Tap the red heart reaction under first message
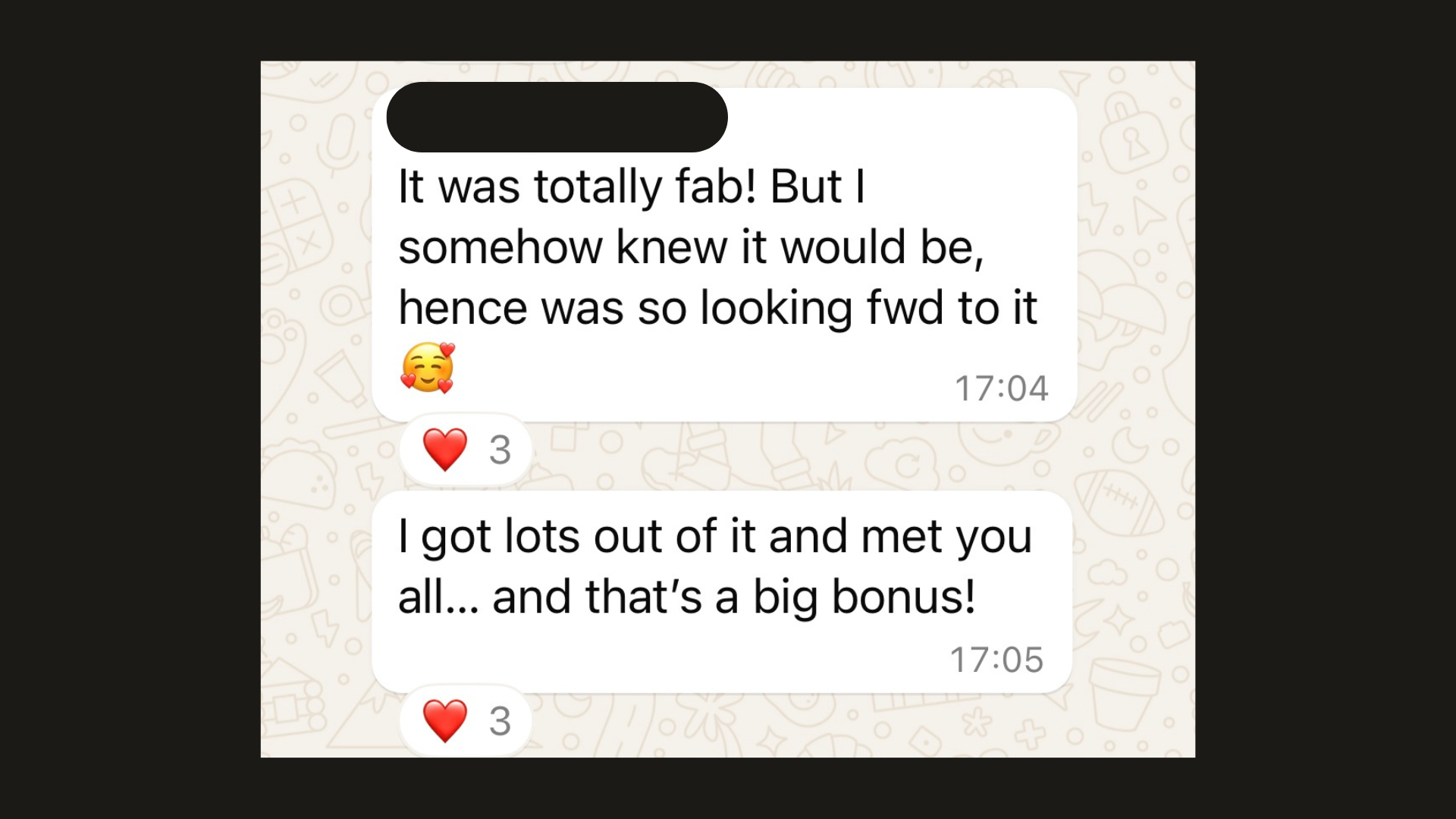This screenshot has height=819, width=1456. tap(445, 450)
